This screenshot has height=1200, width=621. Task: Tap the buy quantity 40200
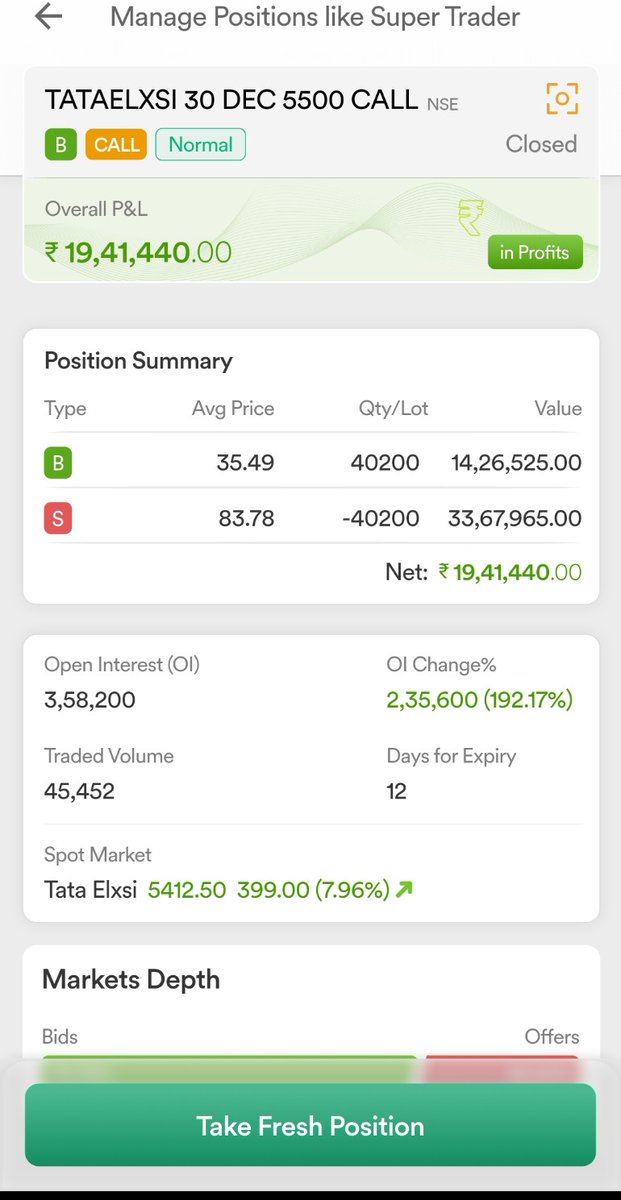pos(385,463)
